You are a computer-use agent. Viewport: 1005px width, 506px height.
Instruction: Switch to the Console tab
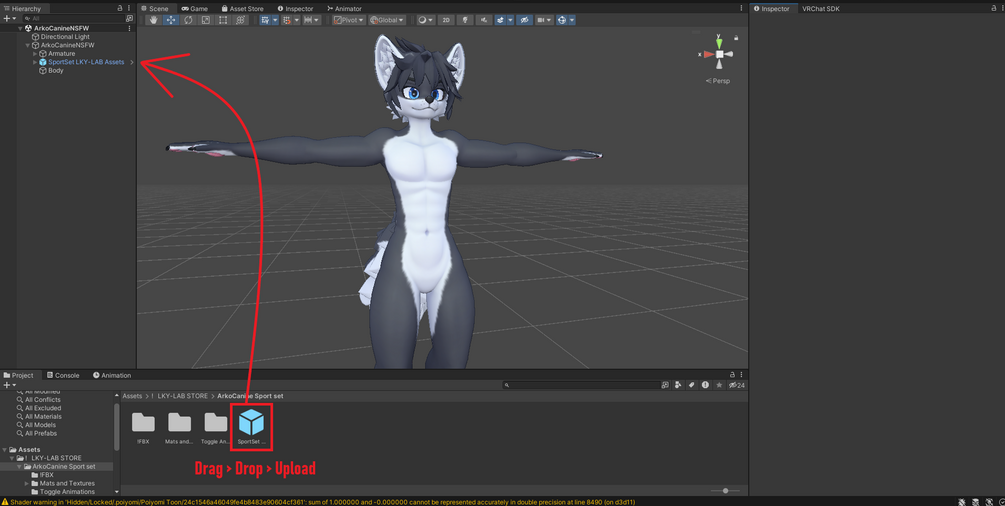63,375
